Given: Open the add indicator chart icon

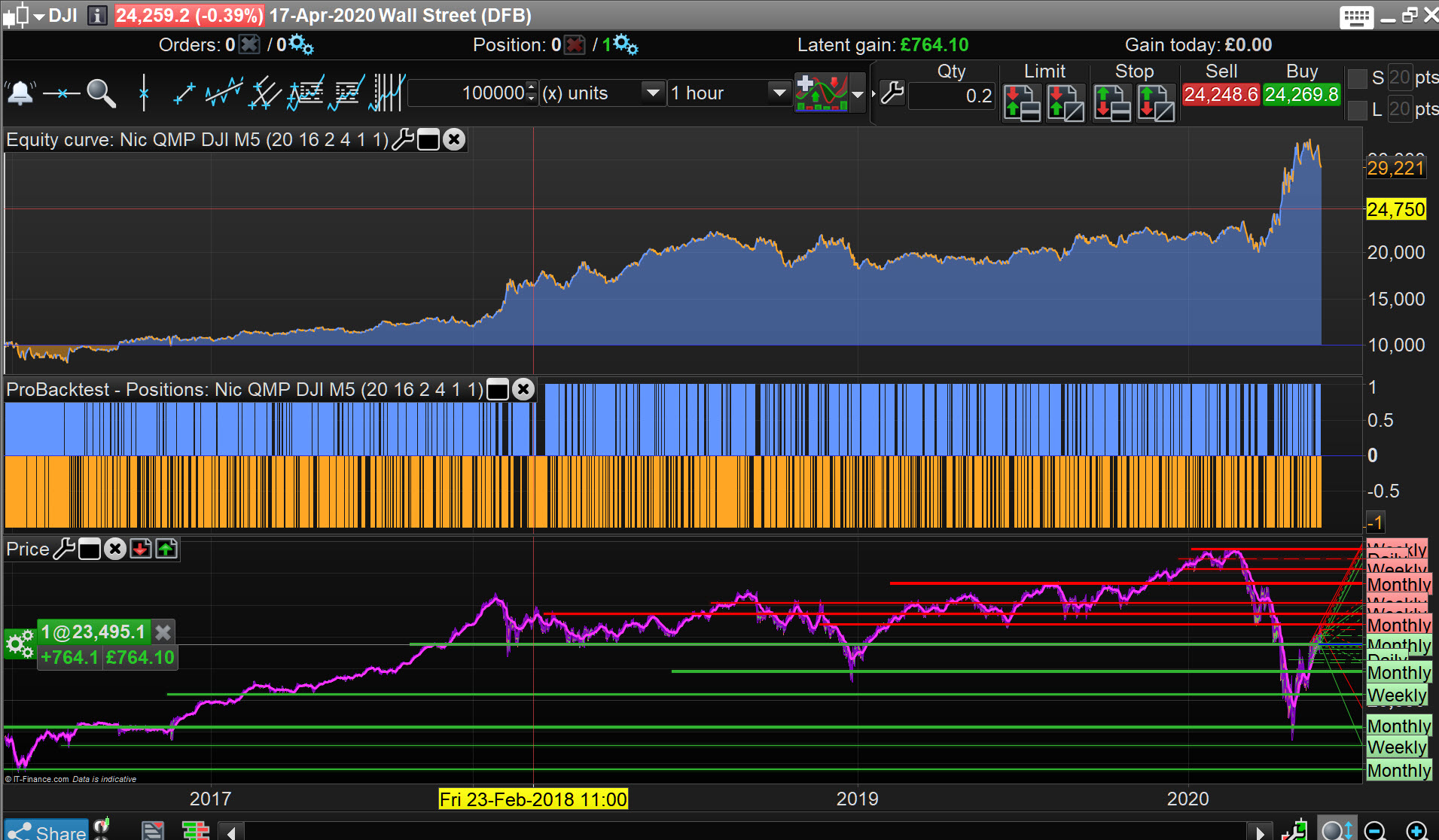Looking at the screenshot, I should 822,93.
